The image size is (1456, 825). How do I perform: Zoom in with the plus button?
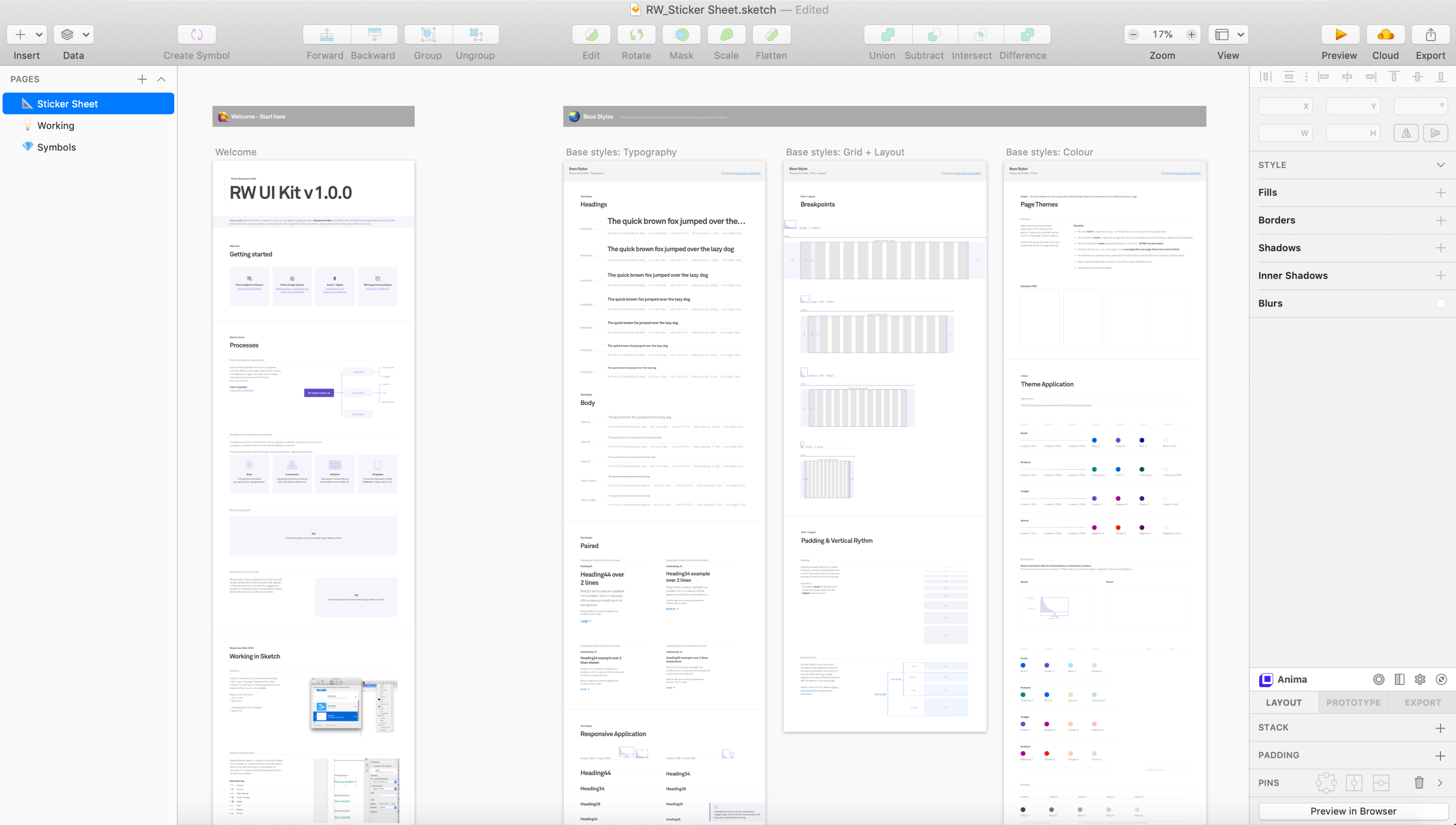1191,35
